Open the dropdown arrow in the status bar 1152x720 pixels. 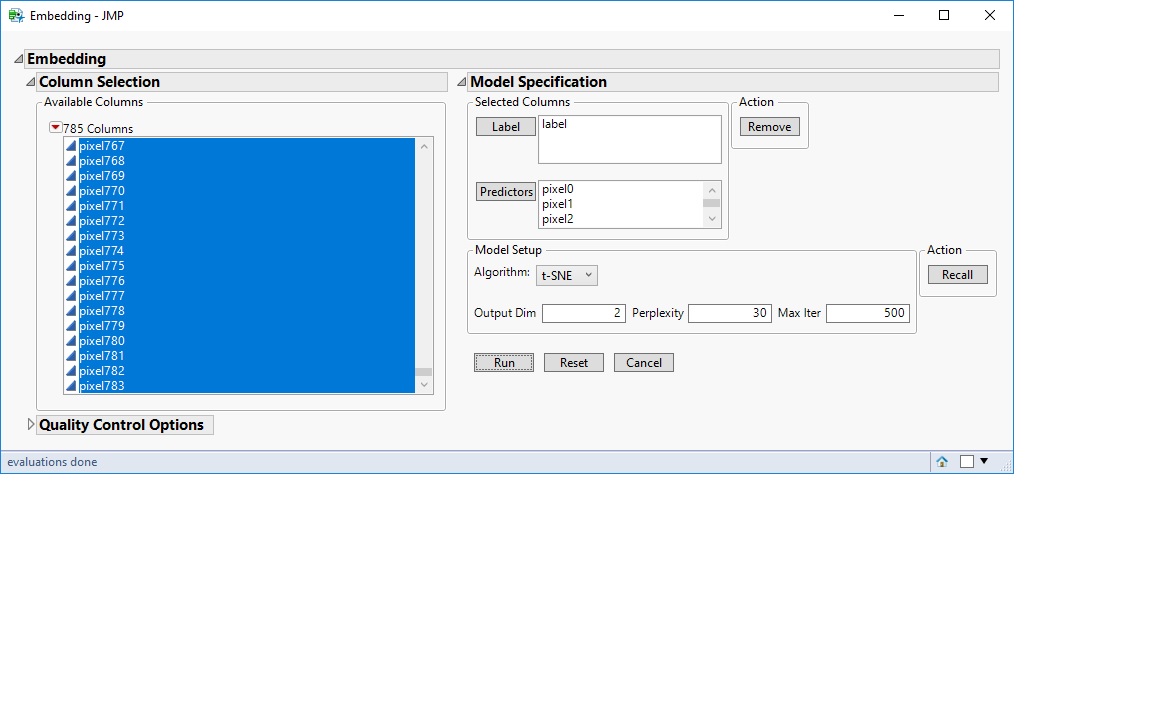[x=983, y=461]
